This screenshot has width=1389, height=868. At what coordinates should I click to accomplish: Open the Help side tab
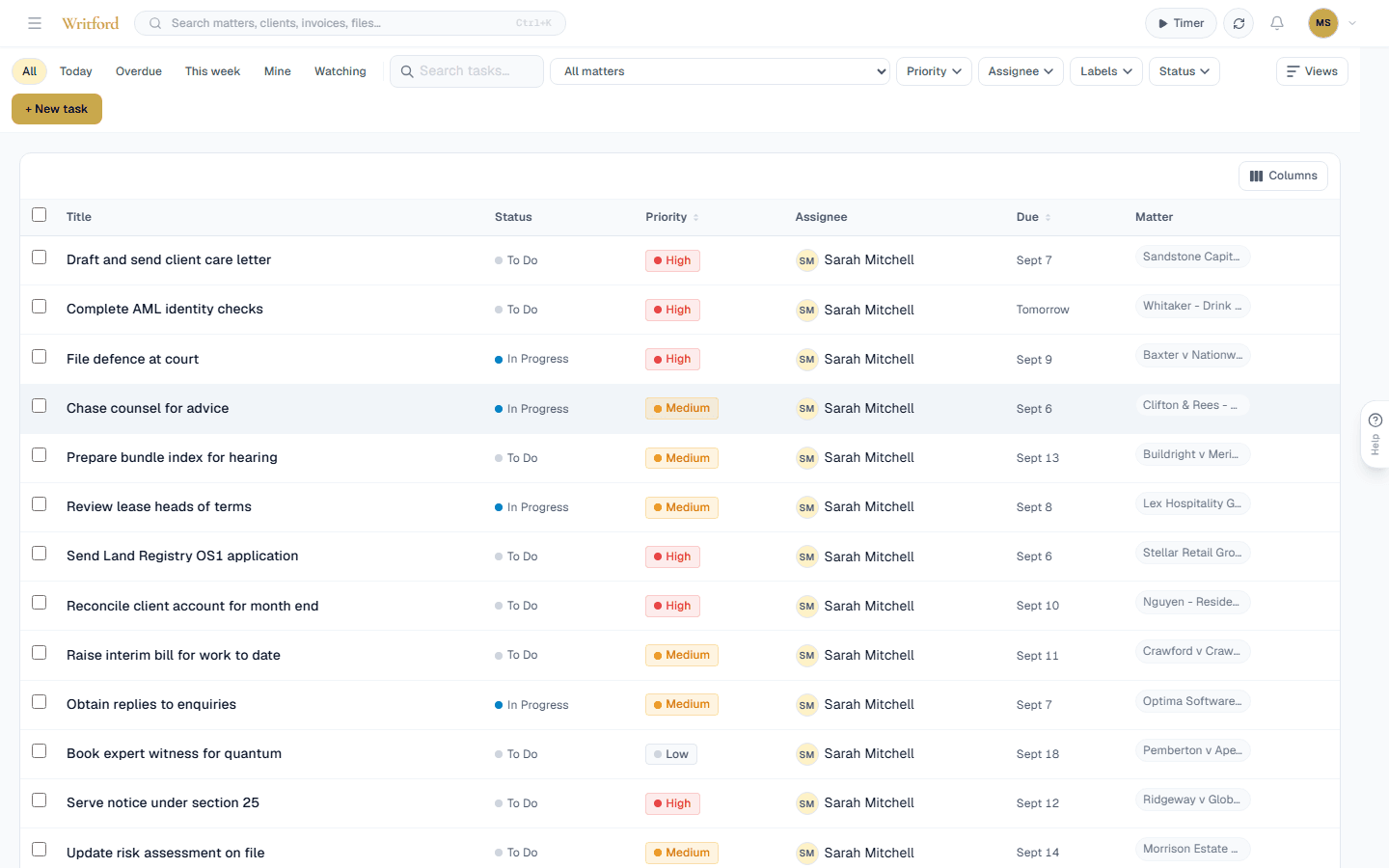tap(1375, 434)
